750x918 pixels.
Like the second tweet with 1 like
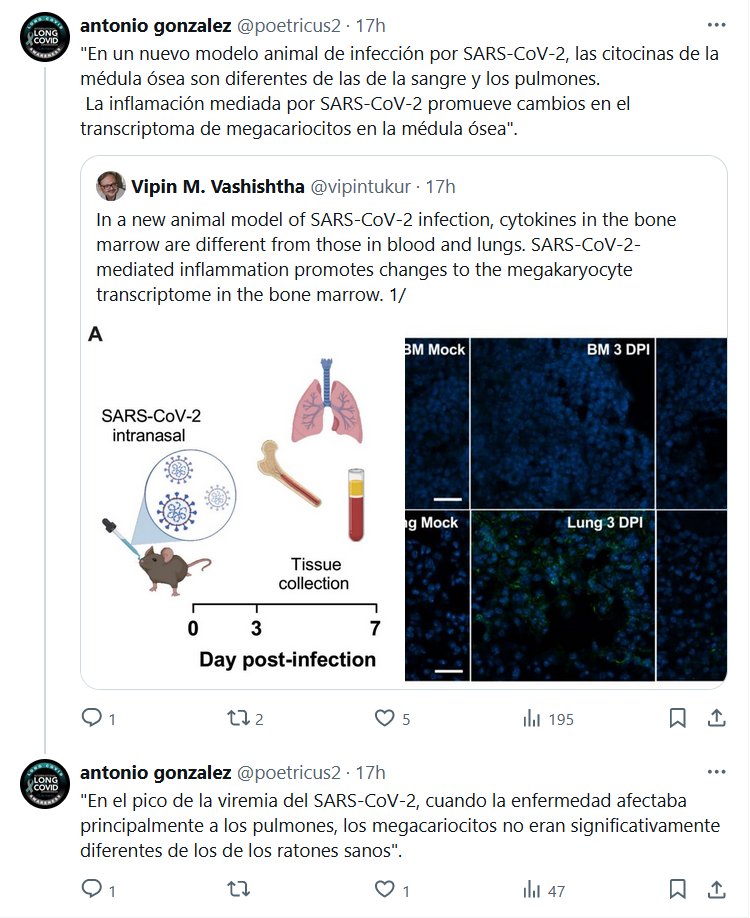pos(385,889)
